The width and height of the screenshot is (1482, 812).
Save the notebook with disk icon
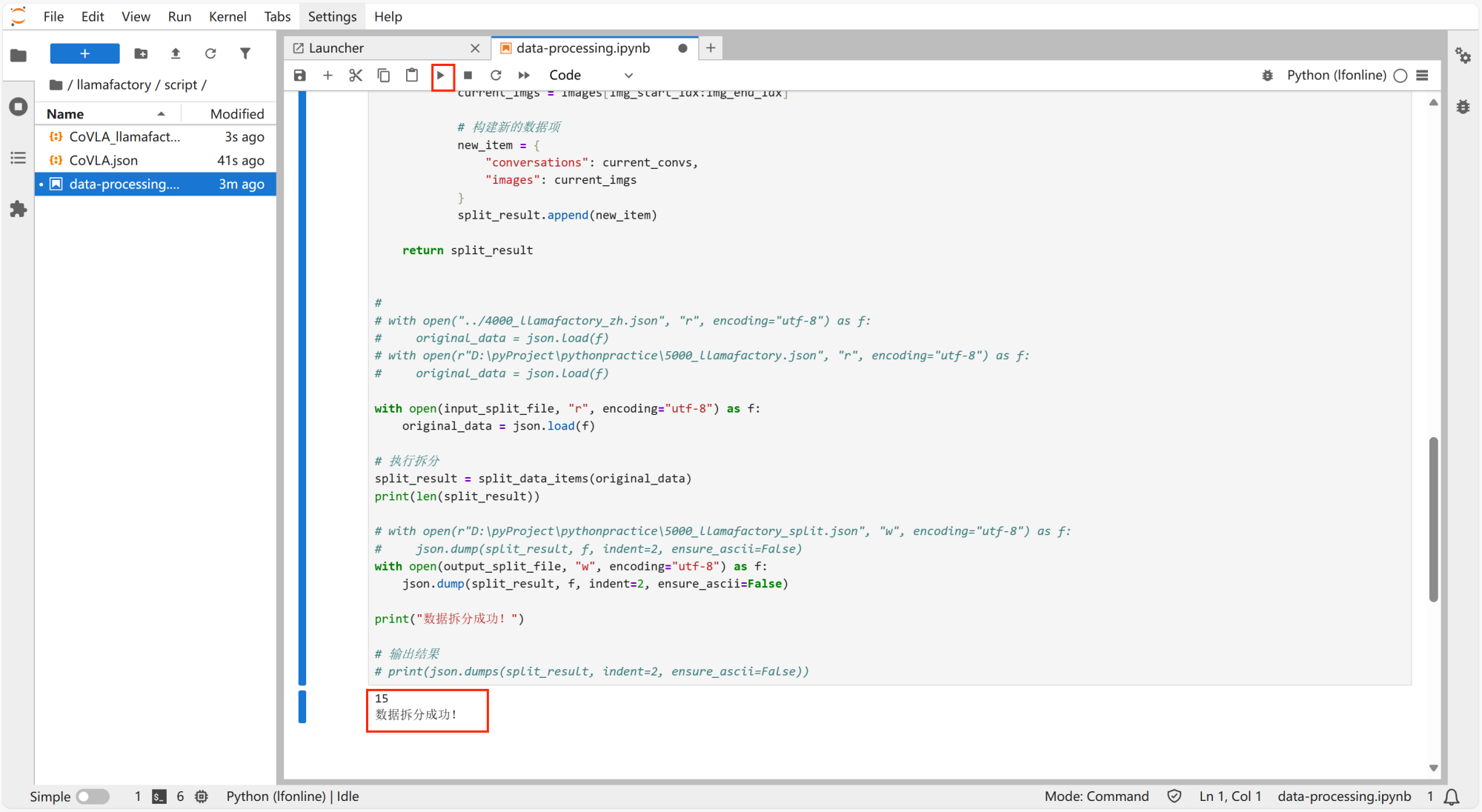pyautogui.click(x=299, y=75)
